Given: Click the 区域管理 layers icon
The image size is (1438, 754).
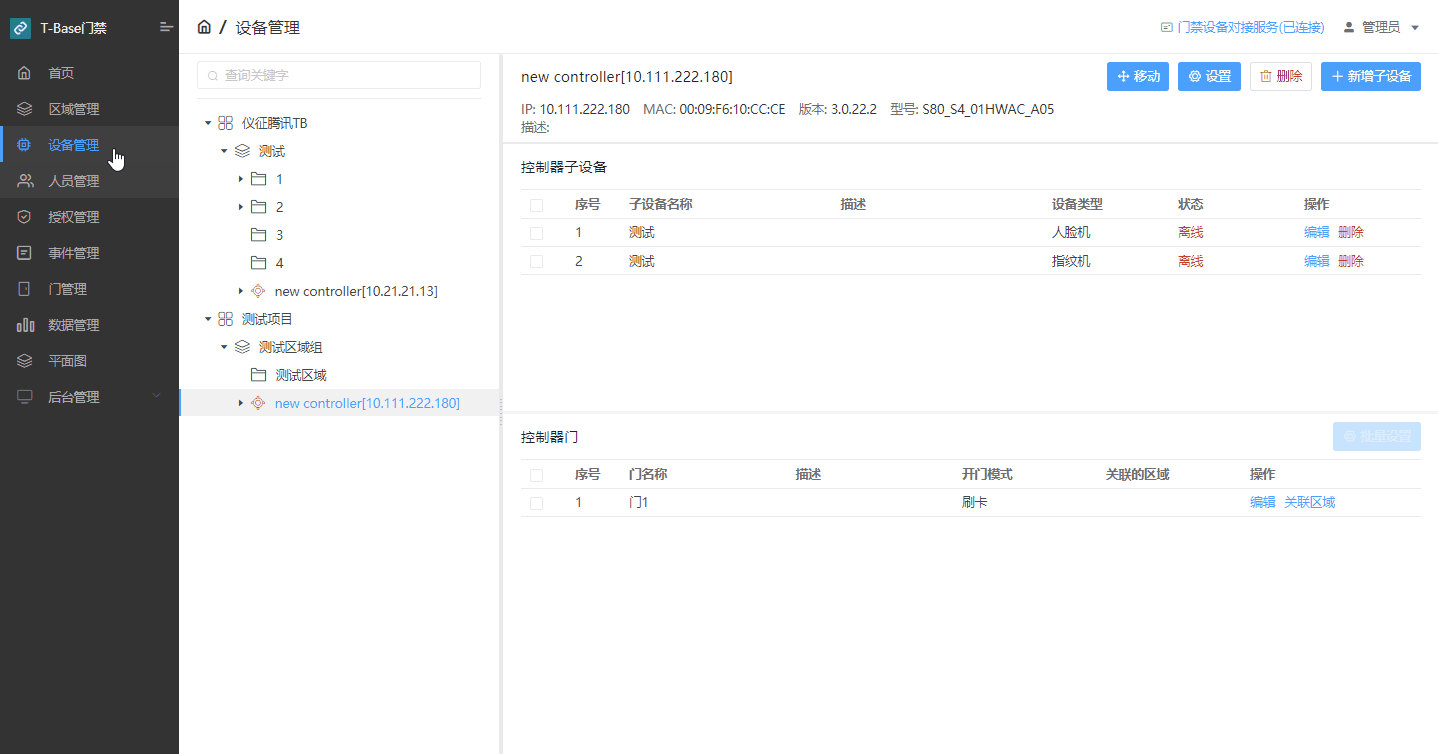Looking at the screenshot, I should point(25,109).
